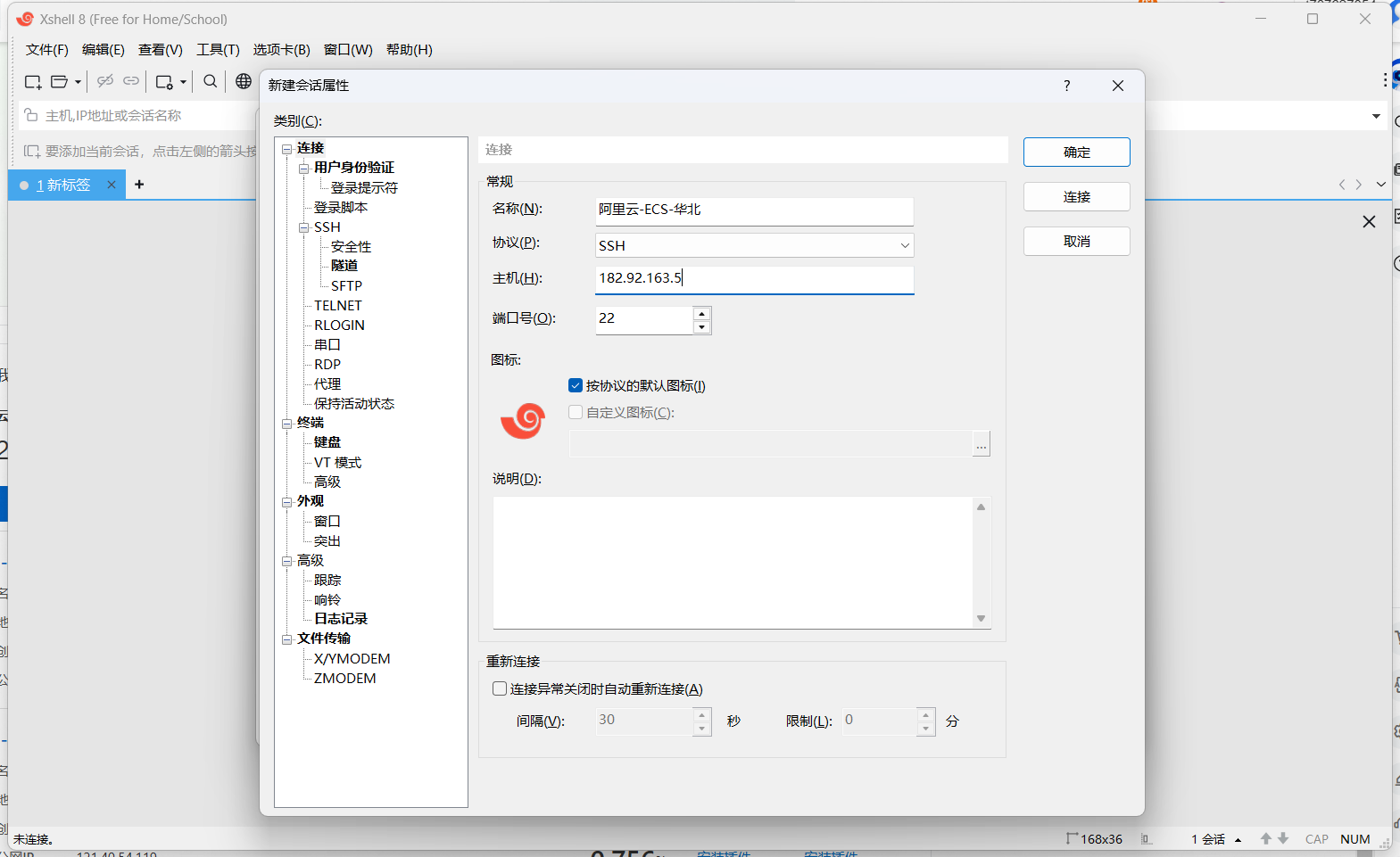
Task: Click the upload arrow in status bar
Action: pos(1265,838)
